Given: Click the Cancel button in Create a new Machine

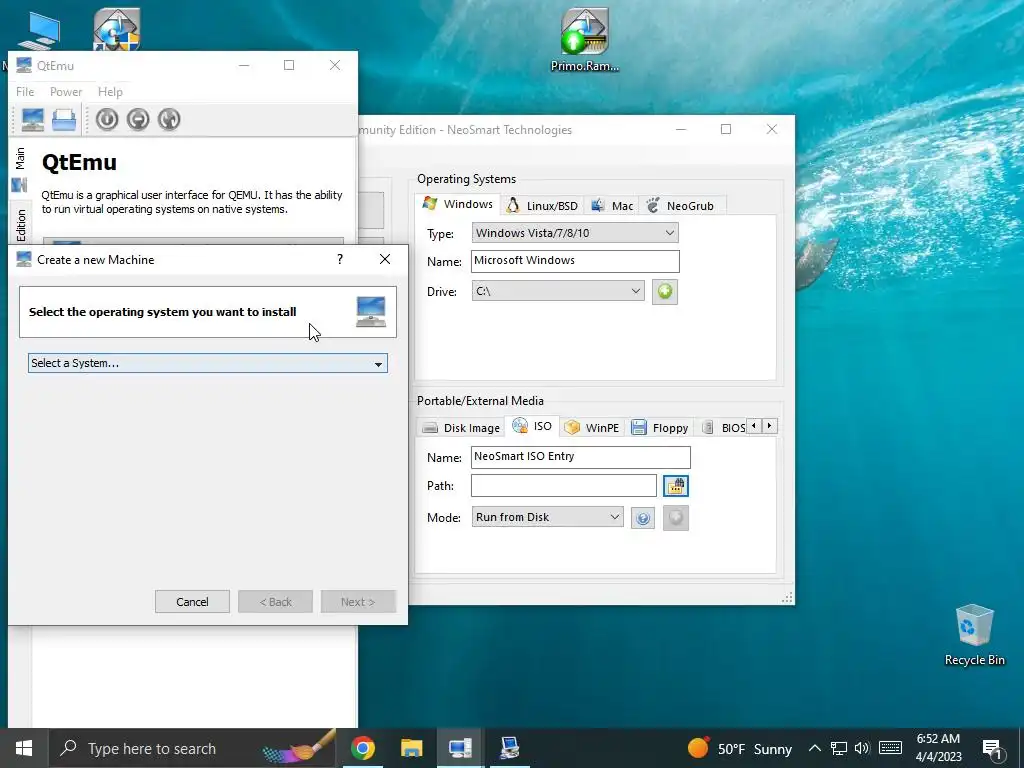Looking at the screenshot, I should coord(192,601).
